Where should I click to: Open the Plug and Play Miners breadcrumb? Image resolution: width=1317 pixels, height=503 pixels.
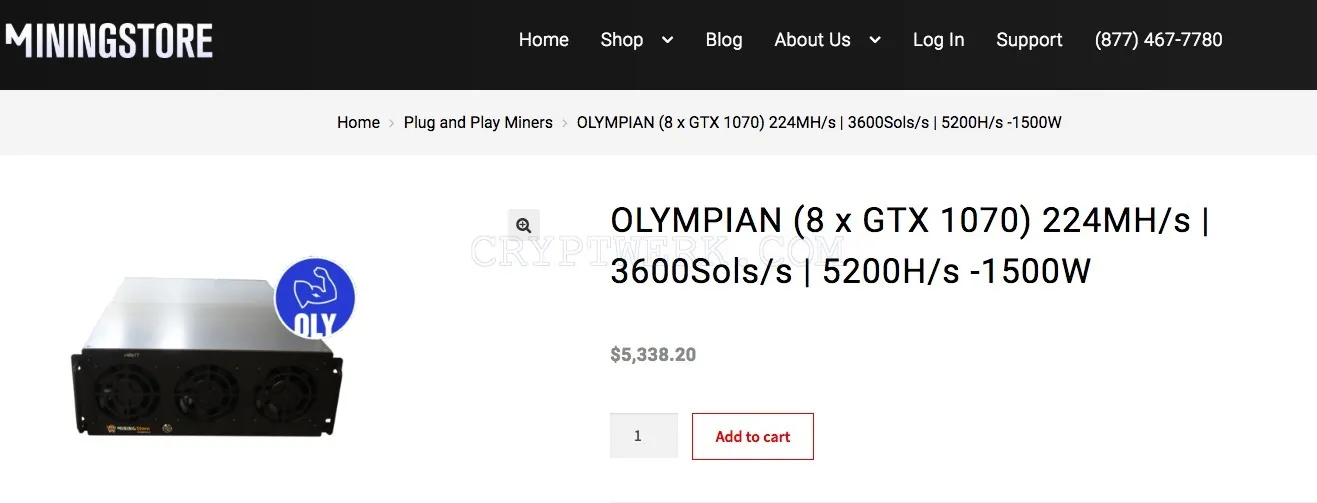pyautogui.click(x=478, y=122)
